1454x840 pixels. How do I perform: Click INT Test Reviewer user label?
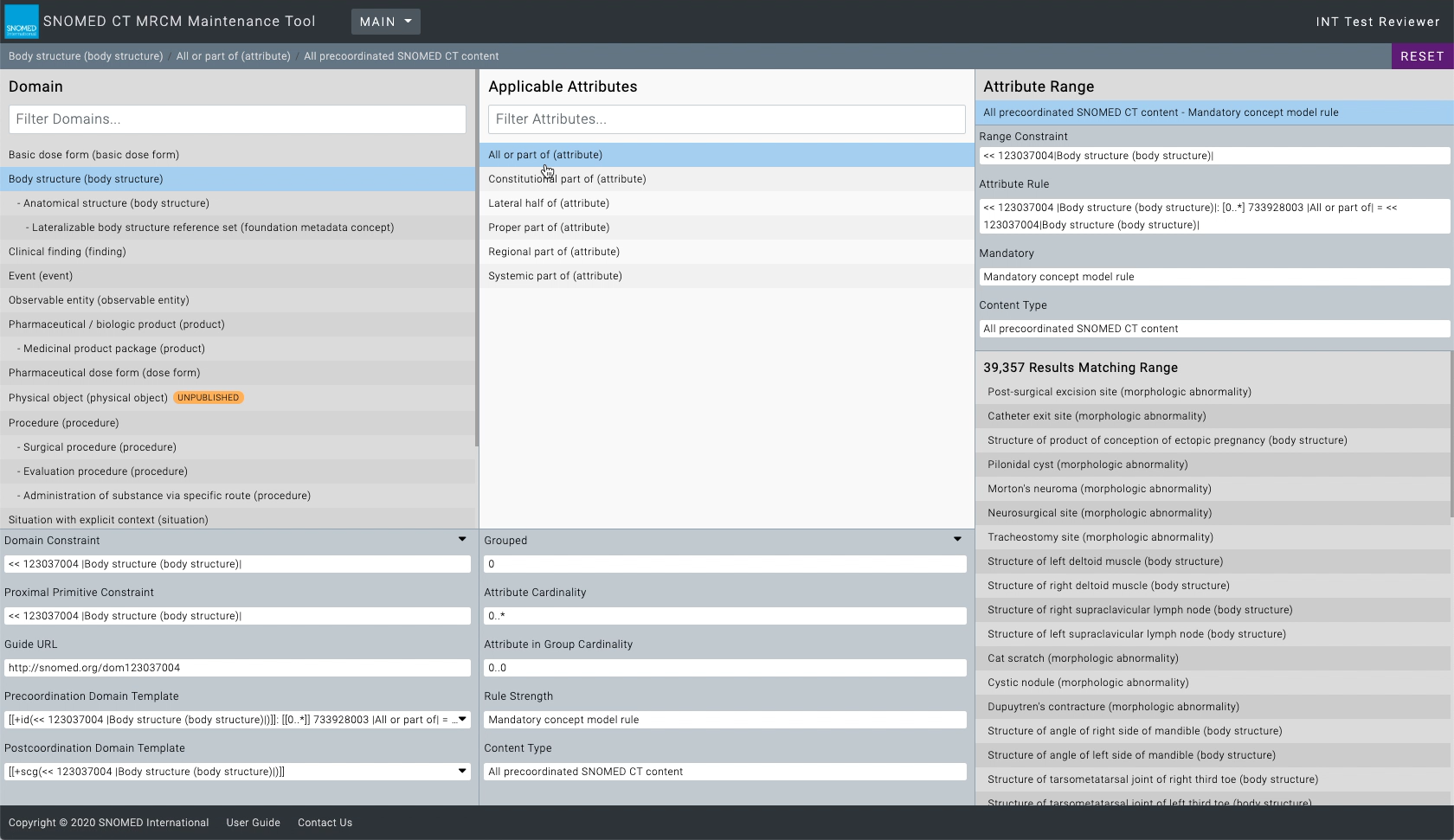pyautogui.click(x=1378, y=22)
